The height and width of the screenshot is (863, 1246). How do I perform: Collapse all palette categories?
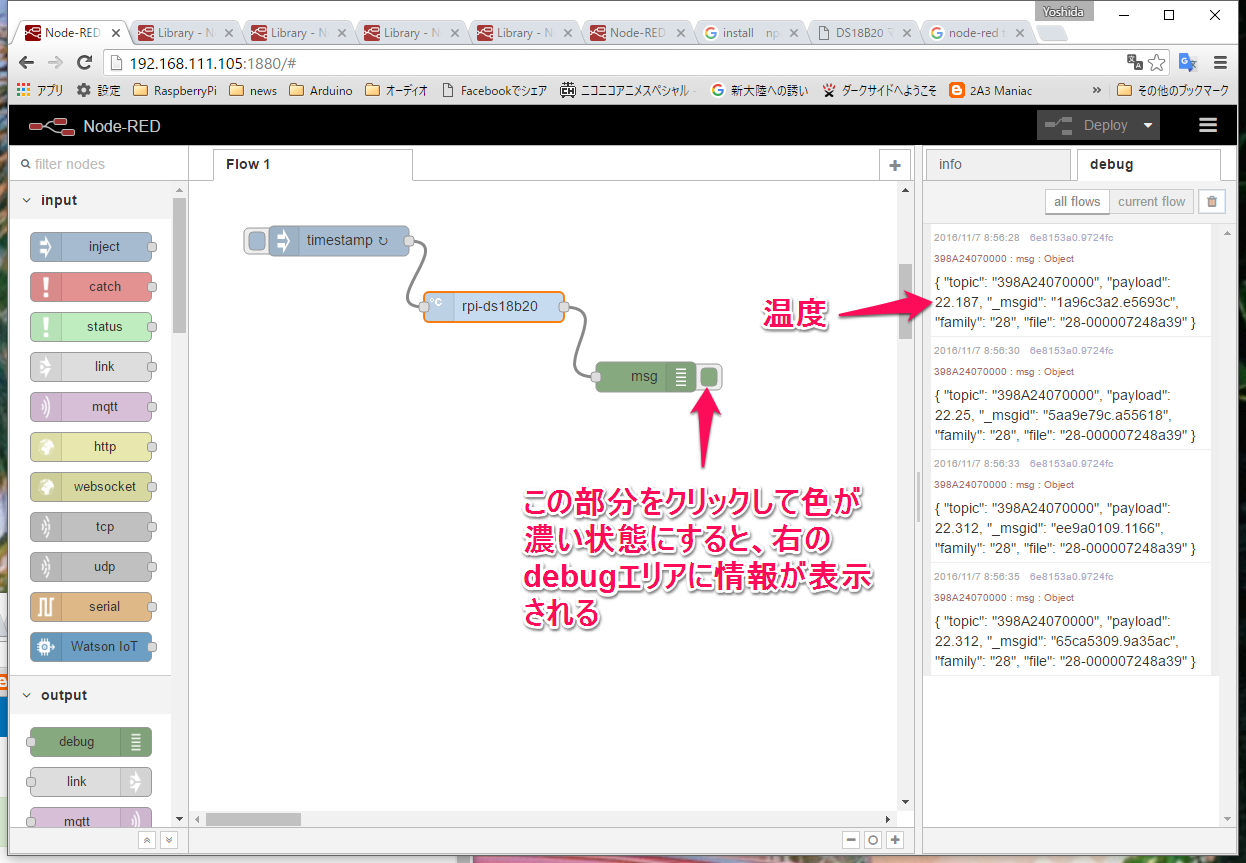[x=147, y=840]
